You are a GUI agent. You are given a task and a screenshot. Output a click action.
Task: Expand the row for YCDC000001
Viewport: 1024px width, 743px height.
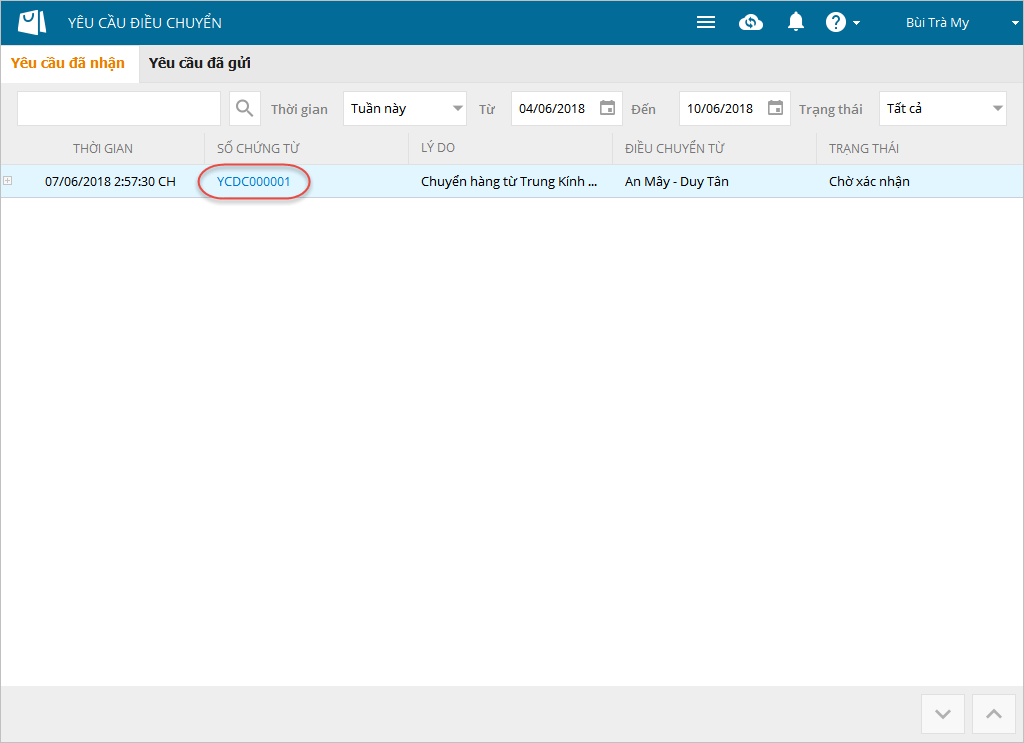tap(8, 181)
